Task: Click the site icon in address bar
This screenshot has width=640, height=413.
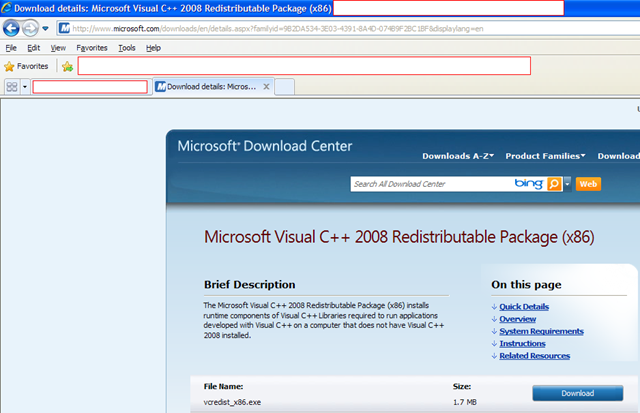Action: pos(64,28)
